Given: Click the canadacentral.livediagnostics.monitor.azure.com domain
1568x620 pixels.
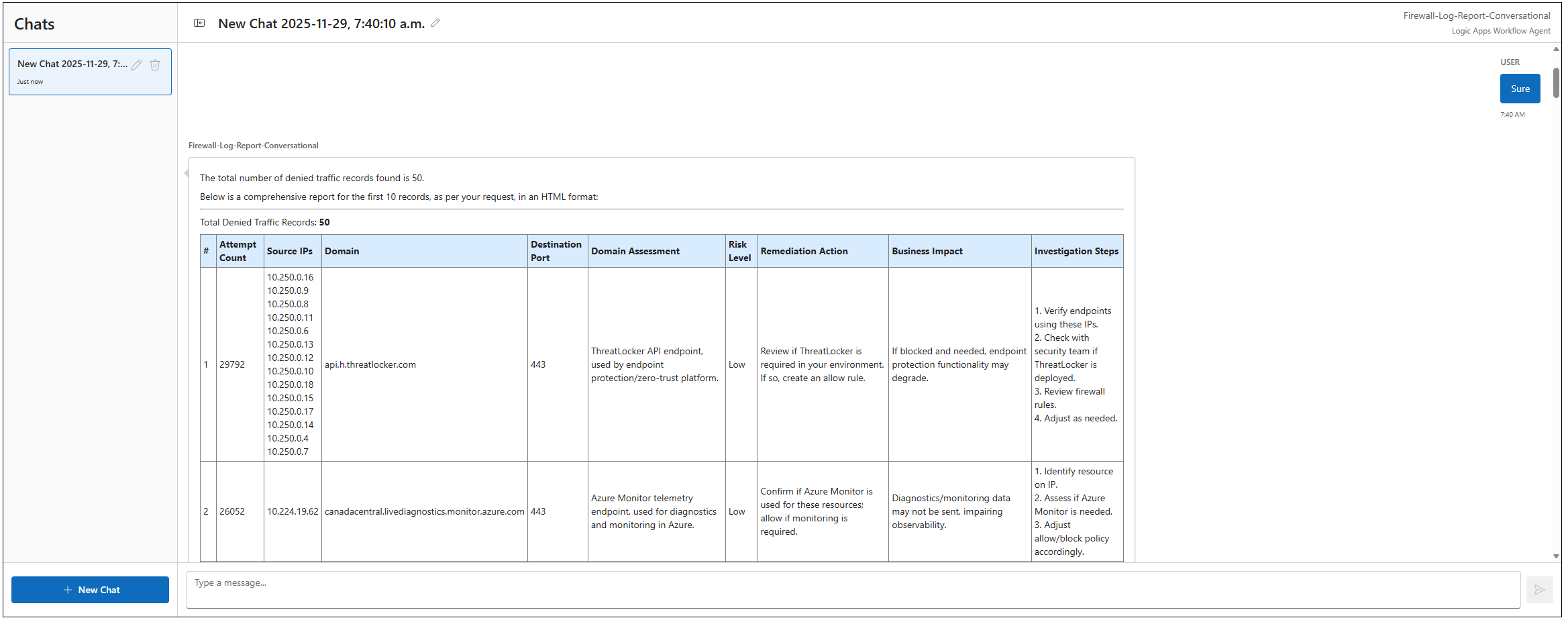Looking at the screenshot, I should [x=424, y=512].
